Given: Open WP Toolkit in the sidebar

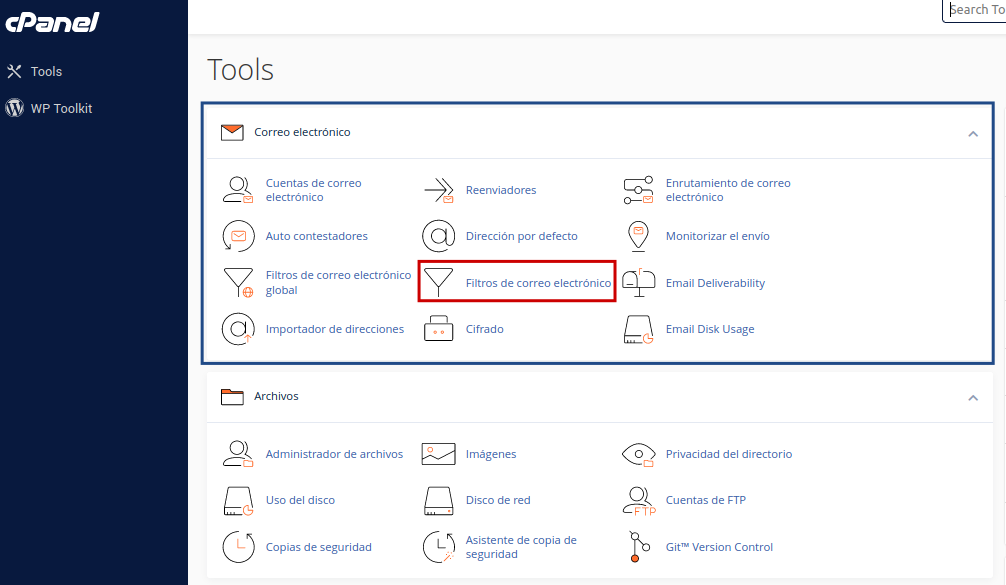Looking at the screenshot, I should coord(61,108).
